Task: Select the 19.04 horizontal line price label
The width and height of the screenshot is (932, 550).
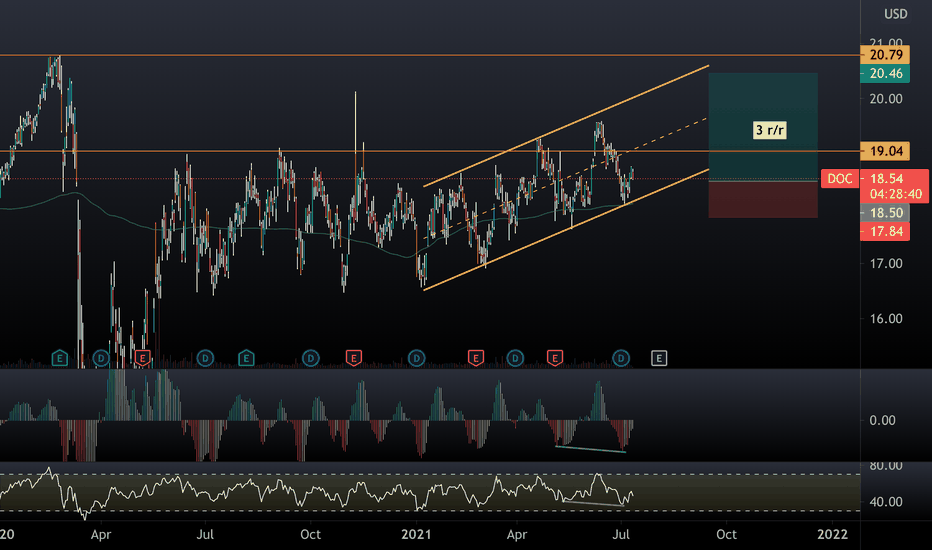Action: point(886,151)
